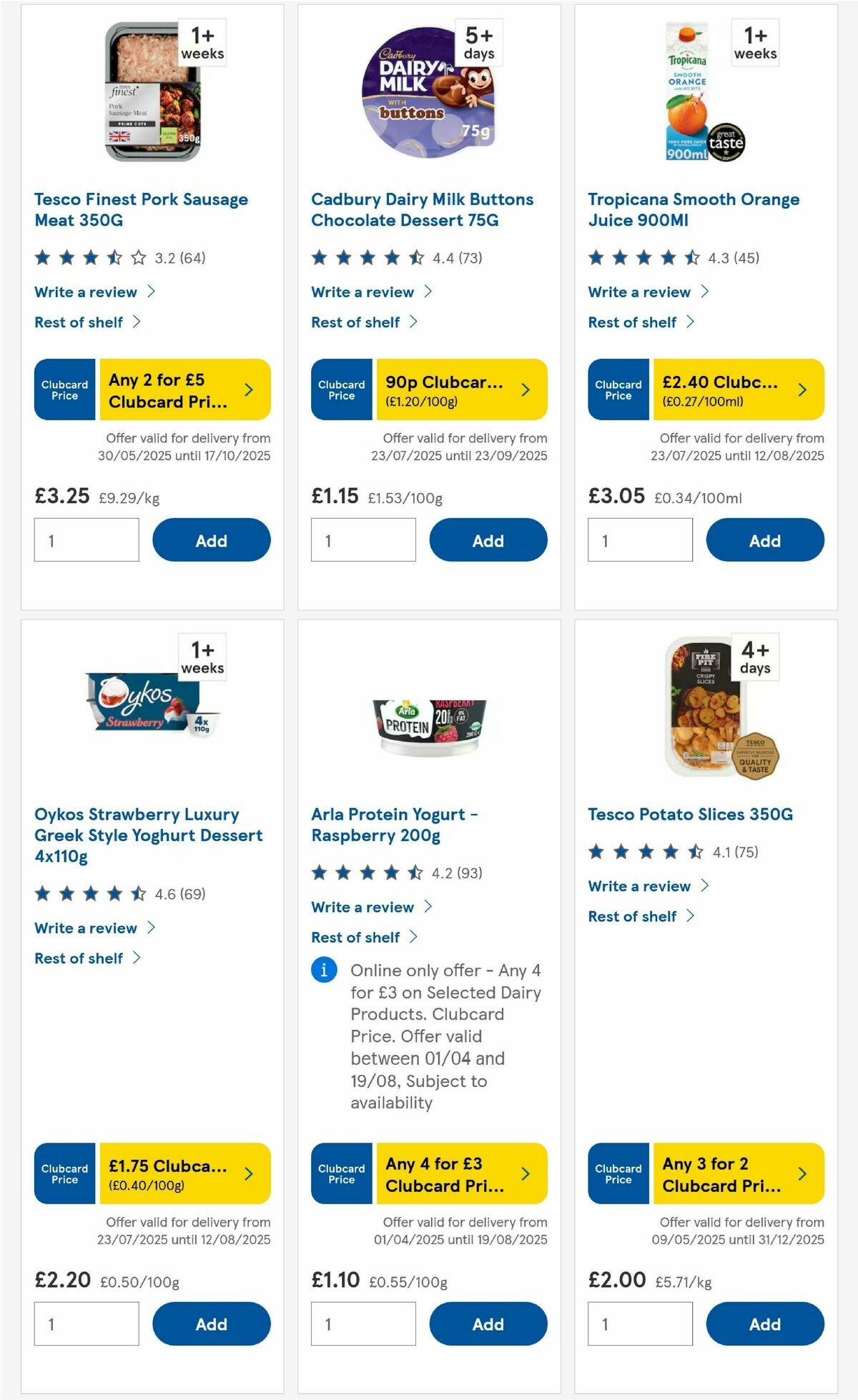
Task: Write a review for Oykos yoghurt dessert
Action: point(86,928)
